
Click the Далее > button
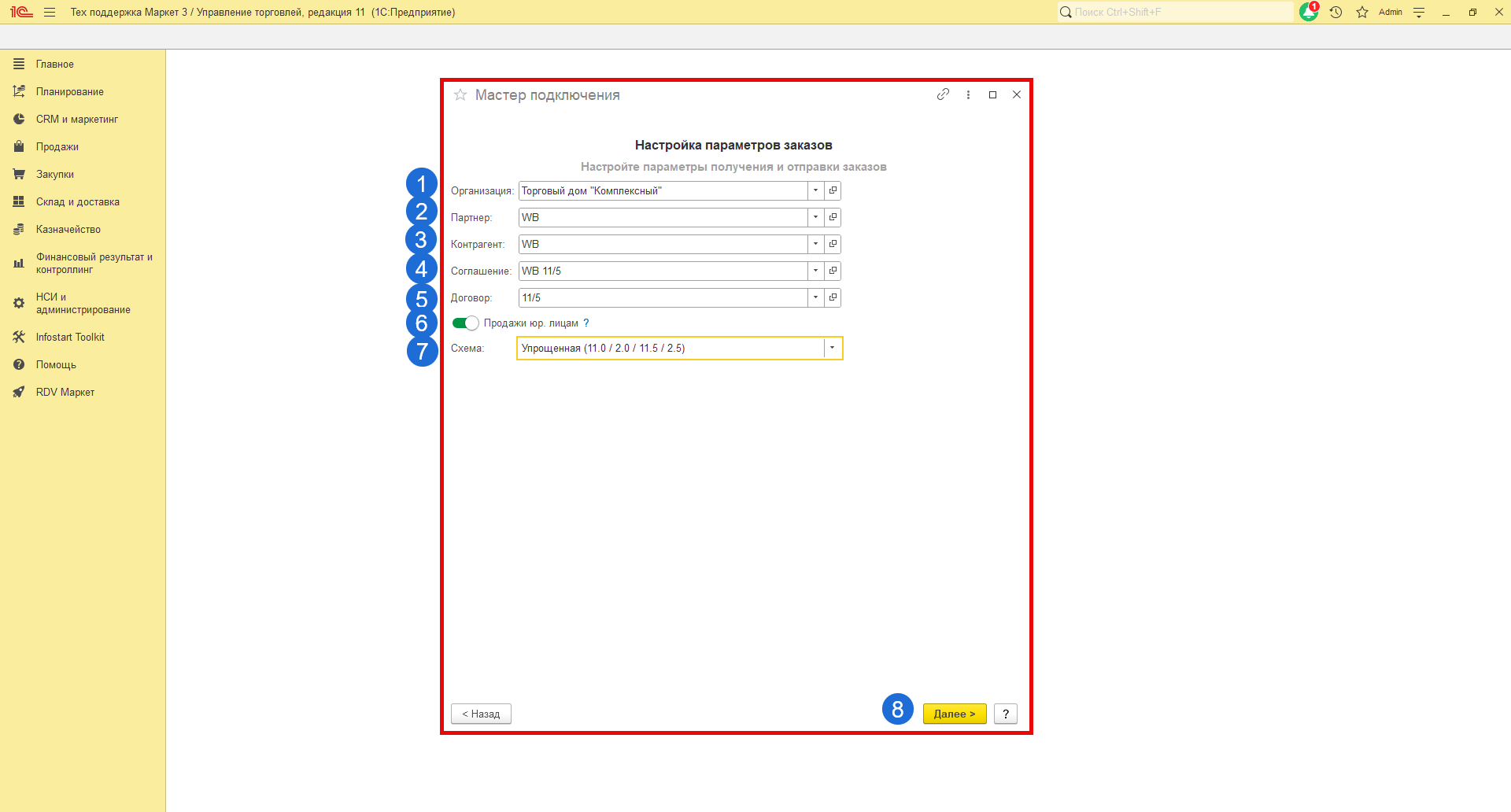pos(955,714)
